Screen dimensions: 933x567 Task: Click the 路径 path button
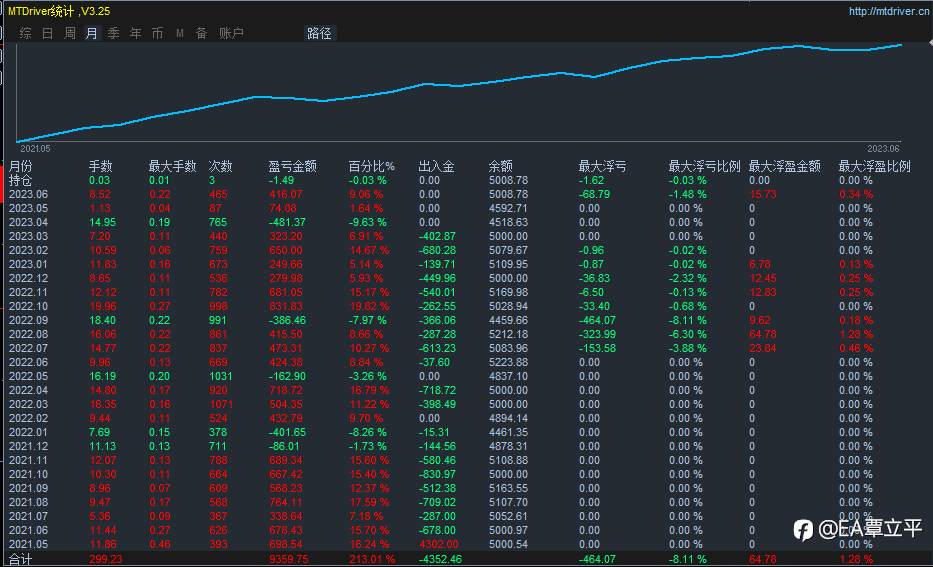pos(320,33)
